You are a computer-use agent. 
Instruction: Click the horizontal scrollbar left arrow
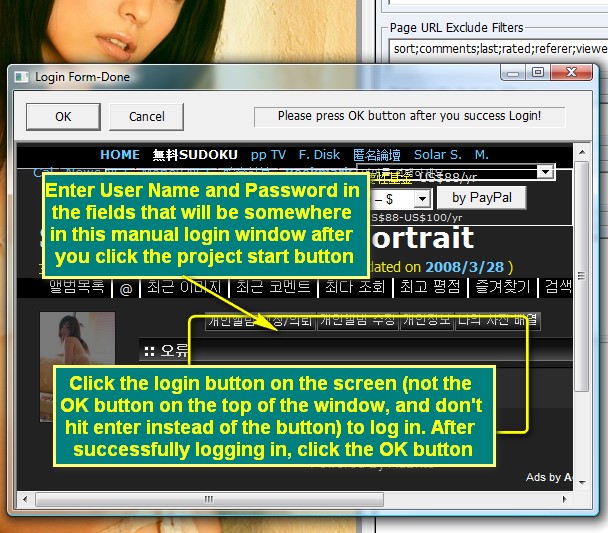(x=25, y=499)
